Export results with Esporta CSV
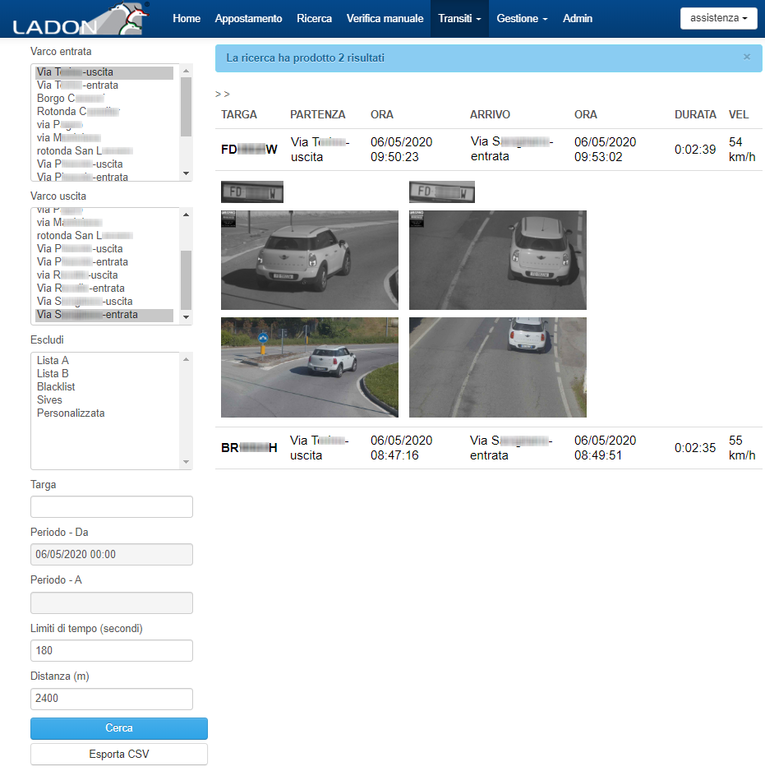This screenshot has height=771, width=765. pos(119,754)
